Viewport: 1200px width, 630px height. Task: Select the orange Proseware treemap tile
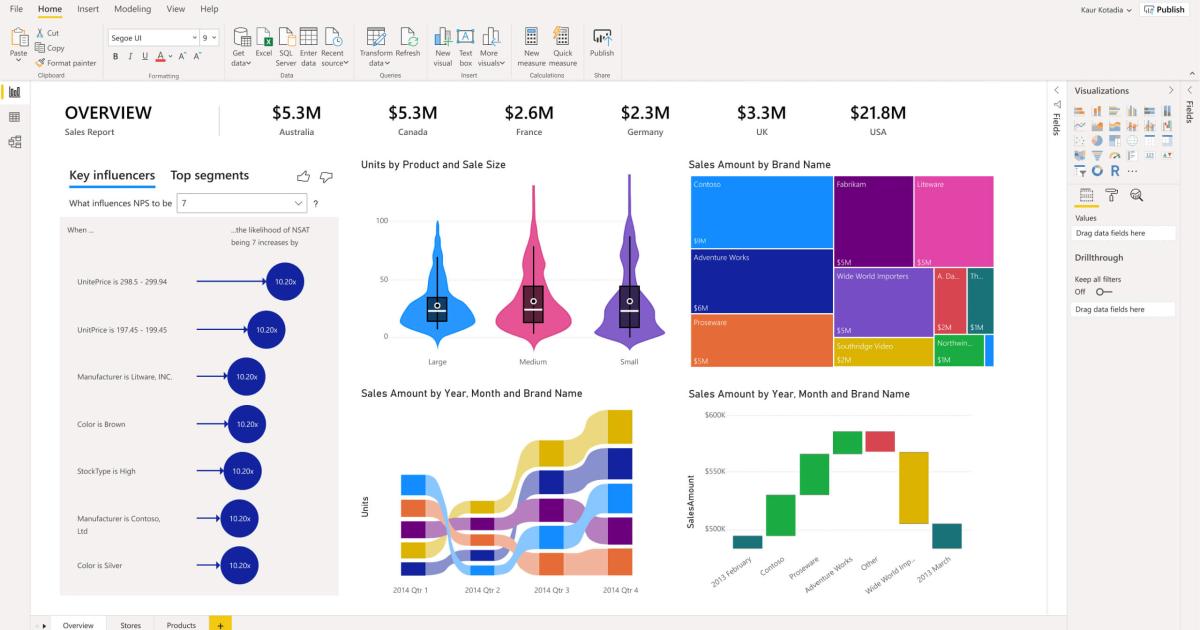pyautogui.click(x=762, y=340)
